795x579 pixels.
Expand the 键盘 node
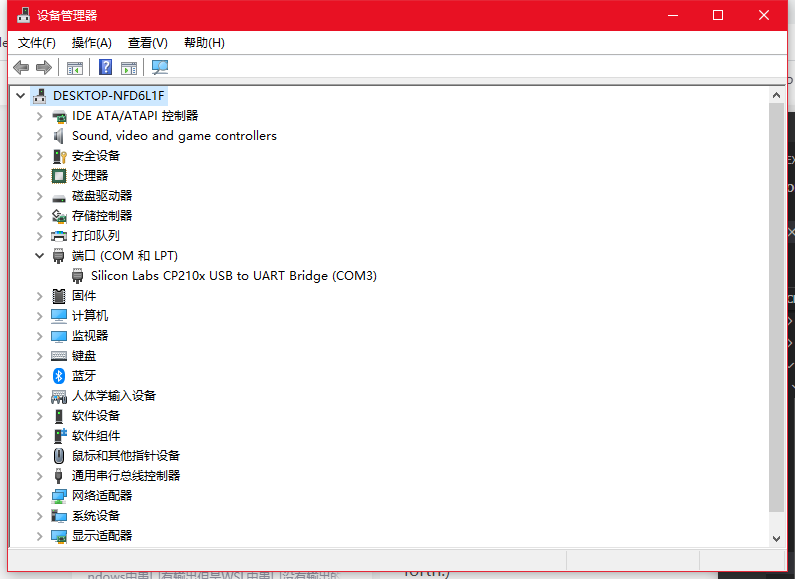click(40, 356)
